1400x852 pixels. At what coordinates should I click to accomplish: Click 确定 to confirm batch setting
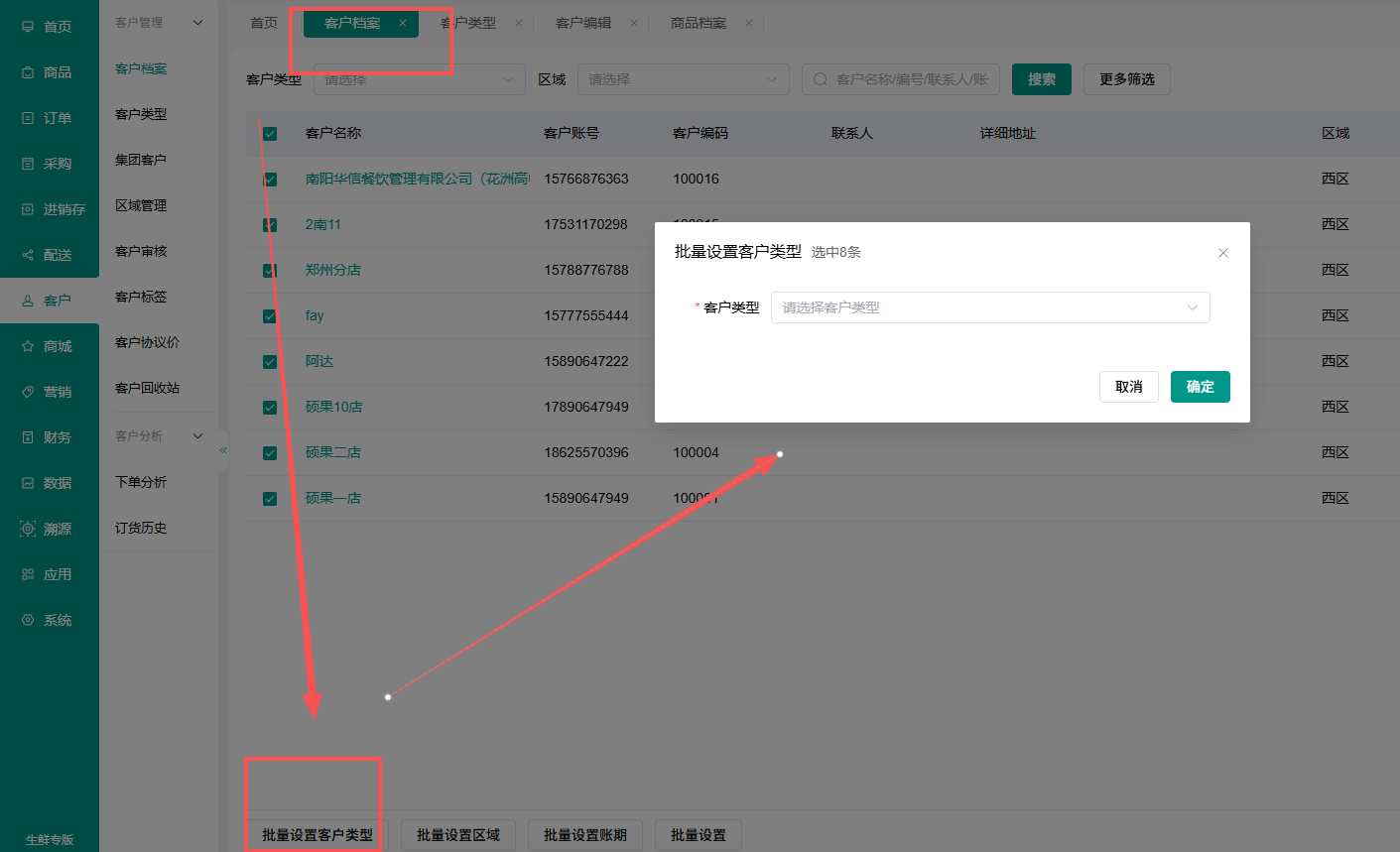pyautogui.click(x=1201, y=387)
